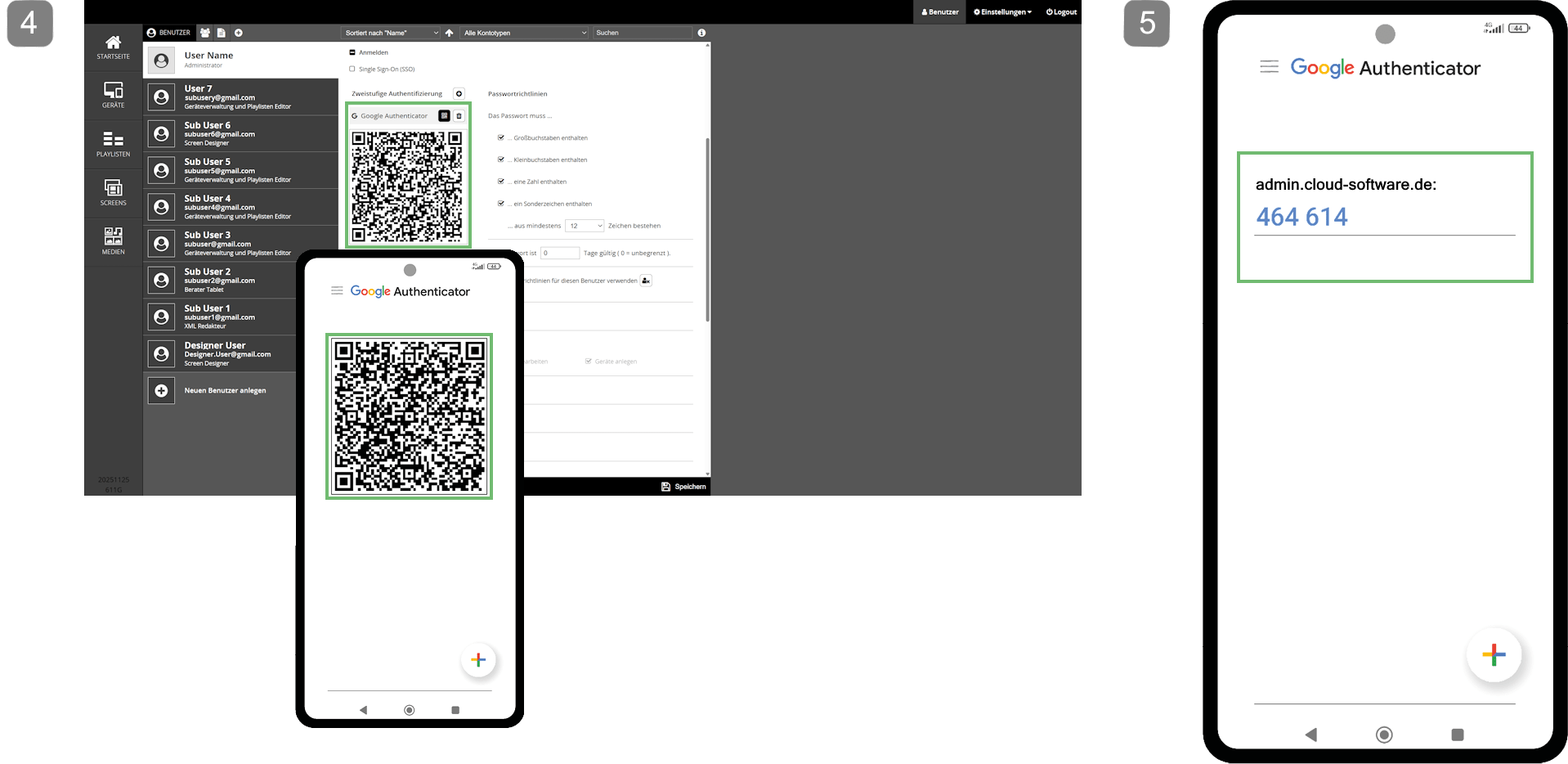Open Einstellungen menu in top bar

1002,12
